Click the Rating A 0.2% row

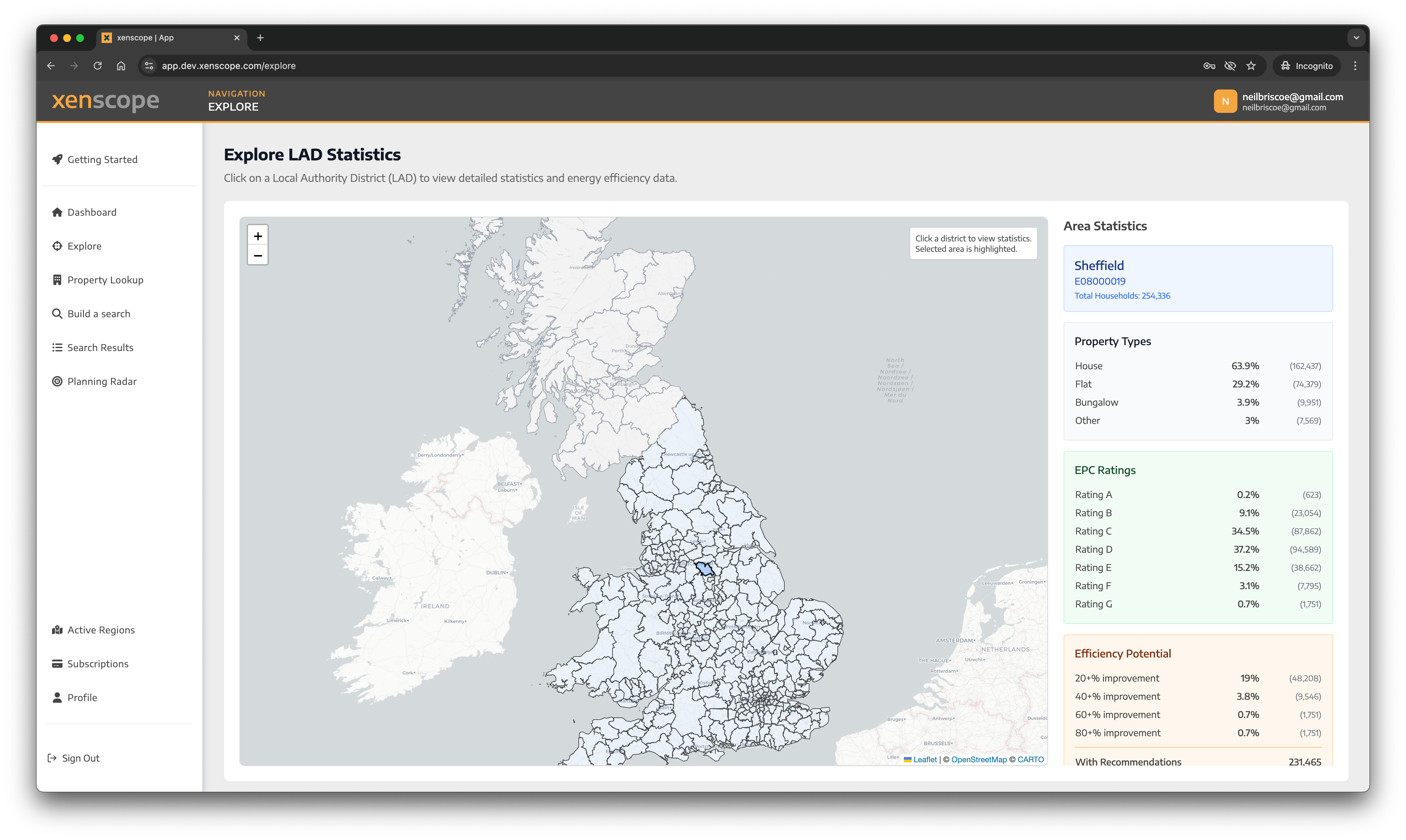(1198, 495)
